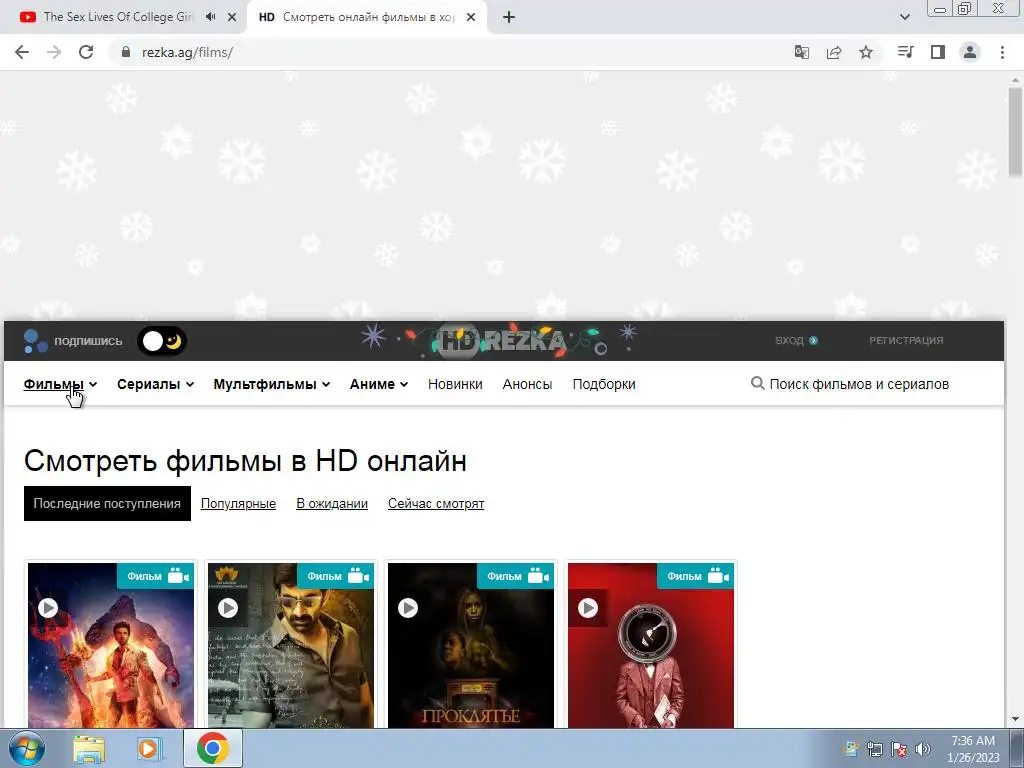1024x768 pixels.
Task: Toggle the night mode switch
Action: coord(162,341)
